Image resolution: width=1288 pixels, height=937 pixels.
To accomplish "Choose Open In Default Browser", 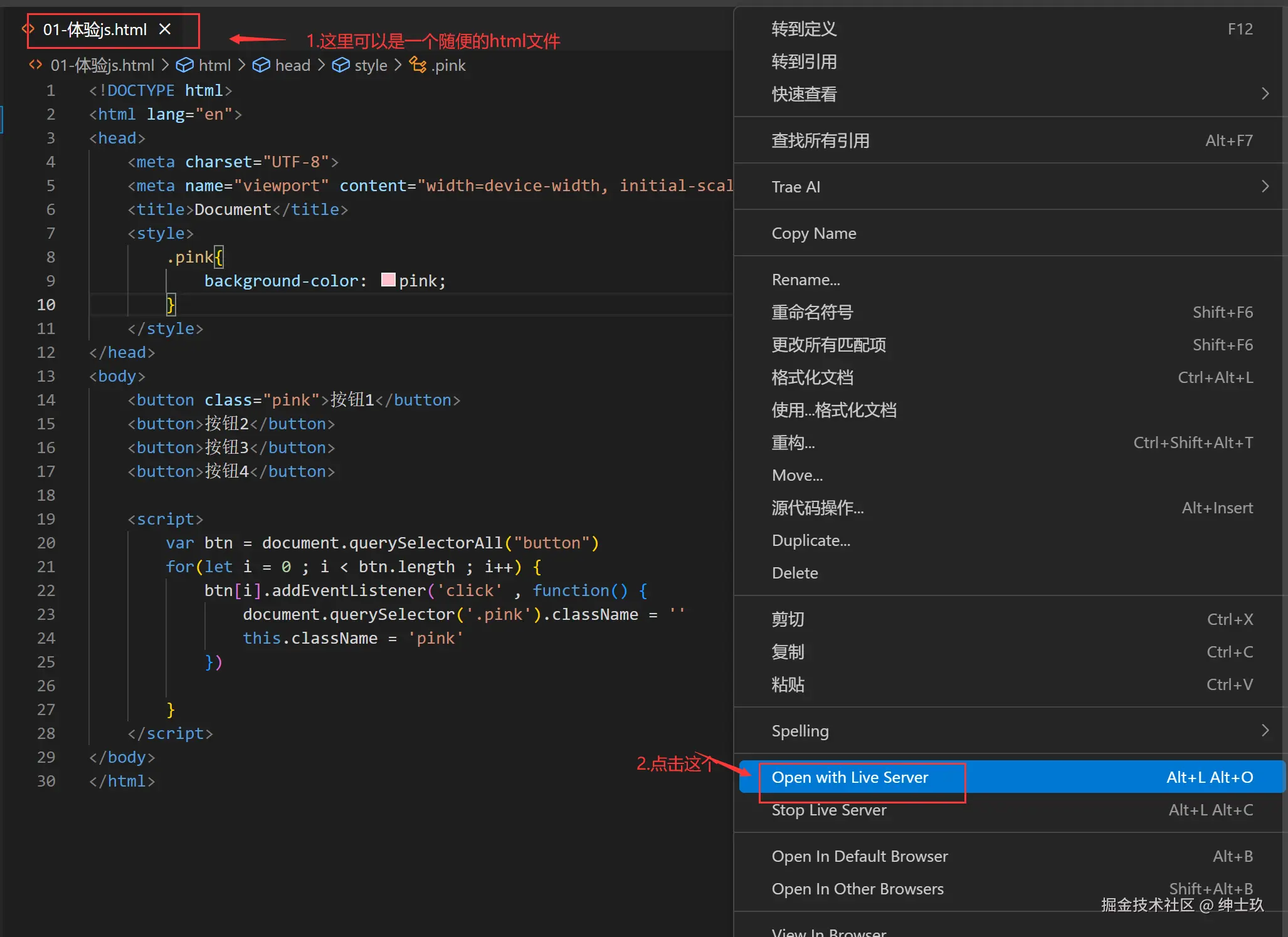I will [1010, 856].
